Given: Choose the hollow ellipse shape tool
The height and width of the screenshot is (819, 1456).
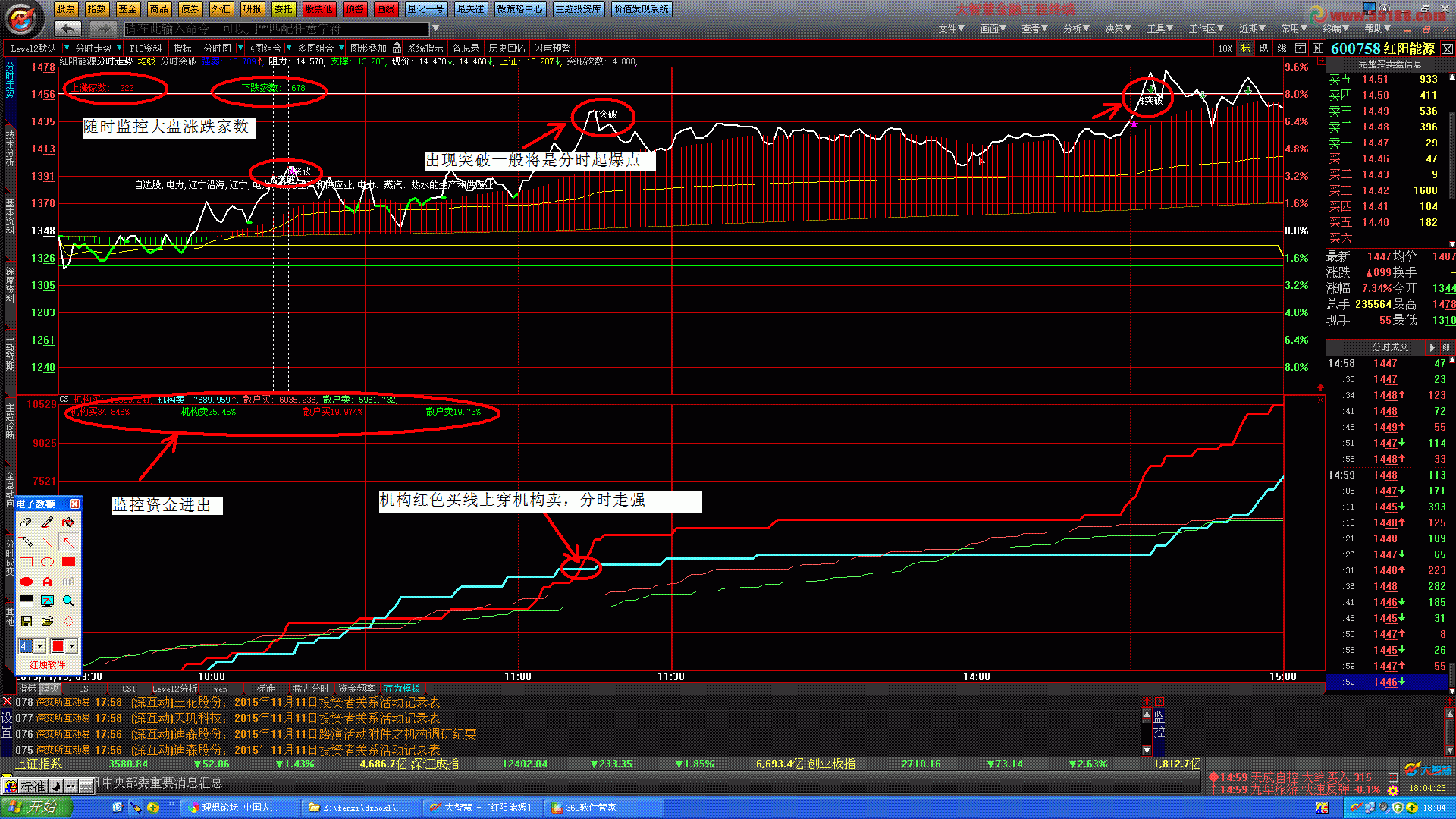Looking at the screenshot, I should tap(47, 562).
